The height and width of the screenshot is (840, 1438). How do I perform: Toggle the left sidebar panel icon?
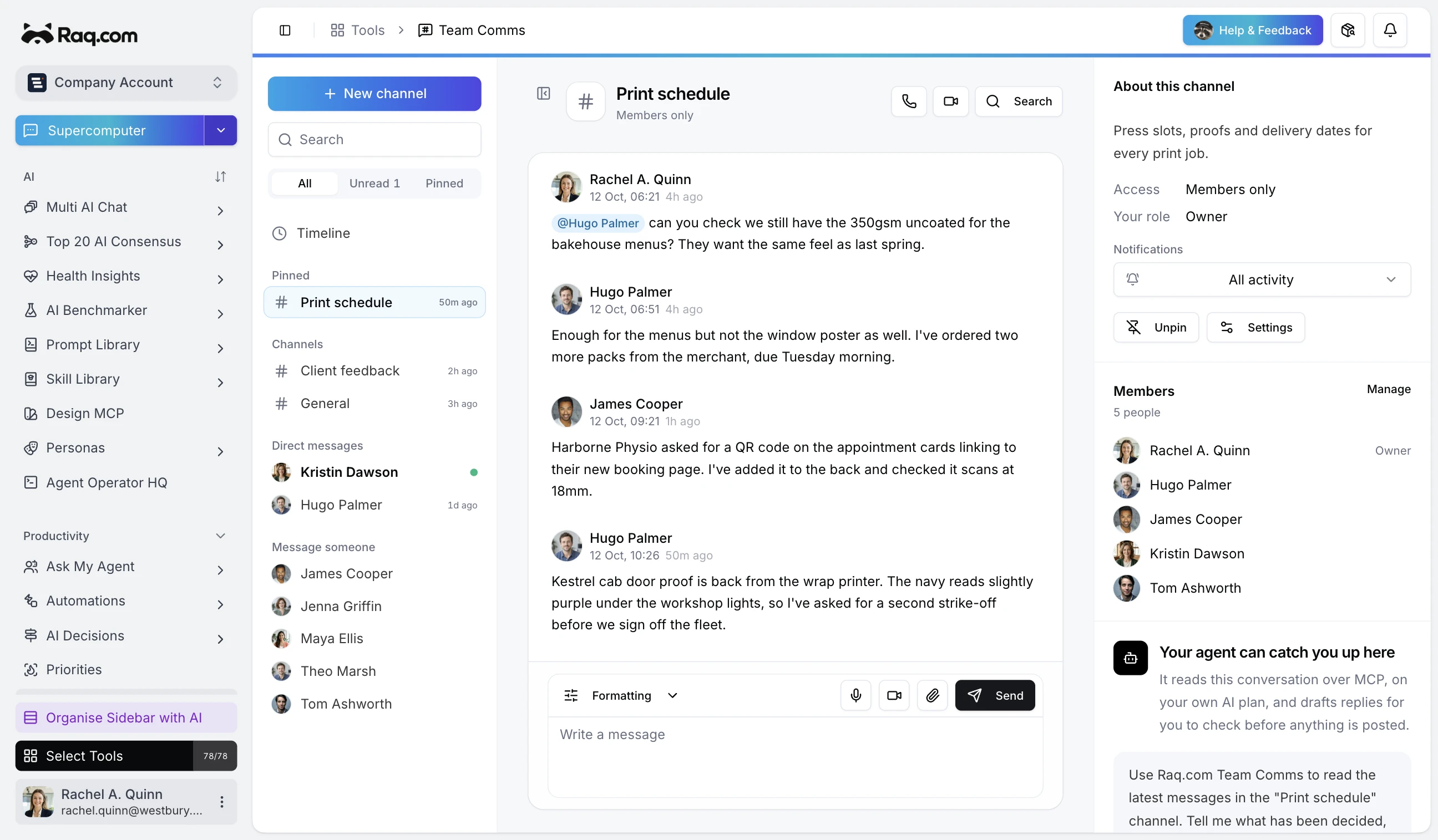click(285, 30)
